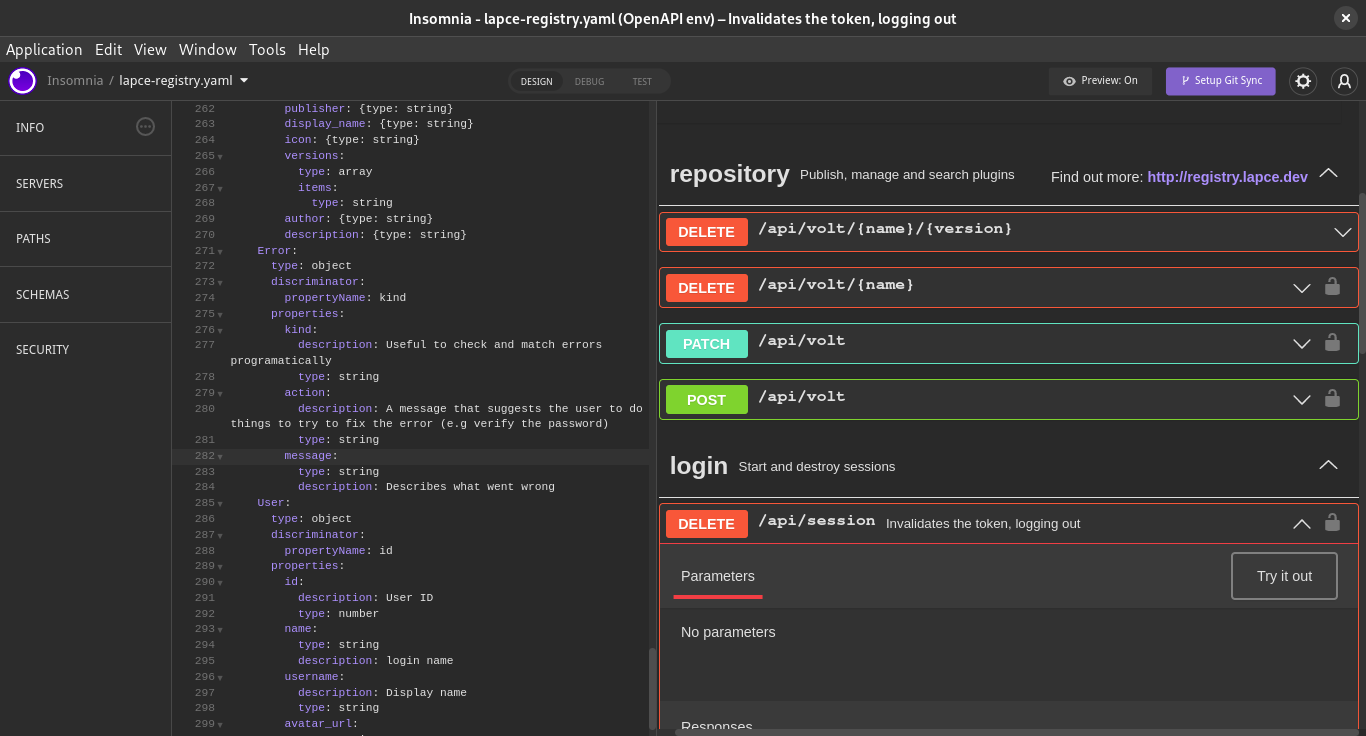Click the lock icon on DELETE /api/session
Image resolution: width=1366 pixels, height=736 pixels.
tap(1332, 523)
